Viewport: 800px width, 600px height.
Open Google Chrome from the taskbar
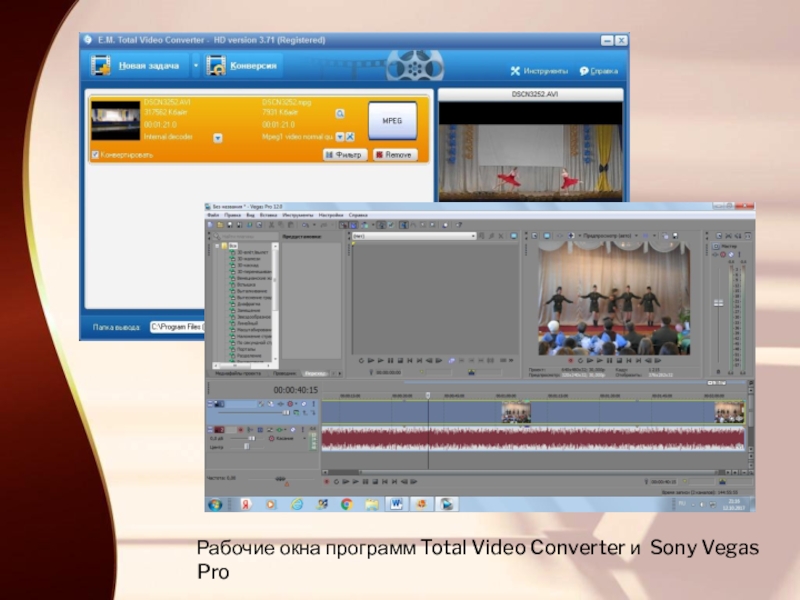point(345,504)
